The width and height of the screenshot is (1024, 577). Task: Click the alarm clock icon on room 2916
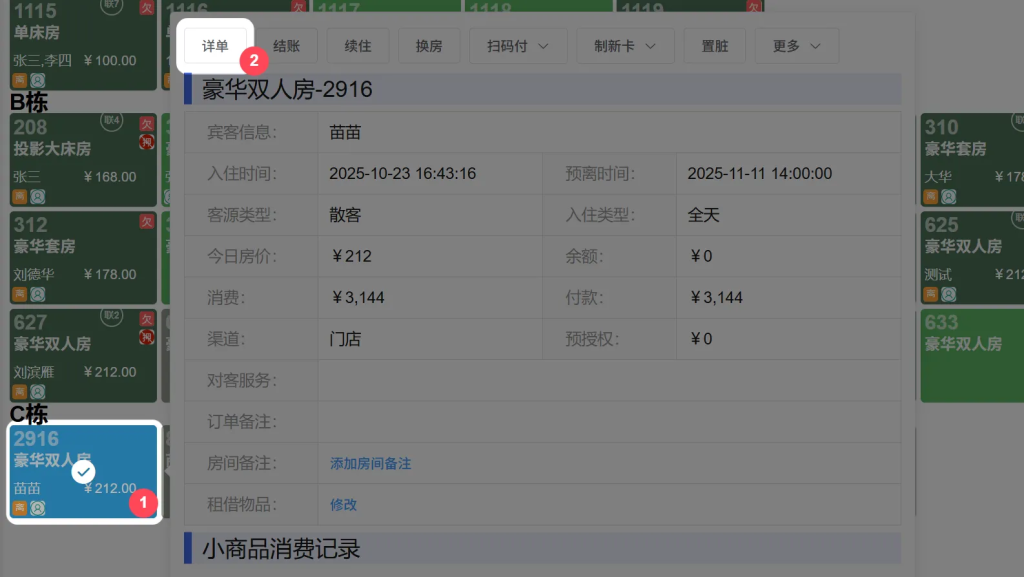tap(37, 508)
